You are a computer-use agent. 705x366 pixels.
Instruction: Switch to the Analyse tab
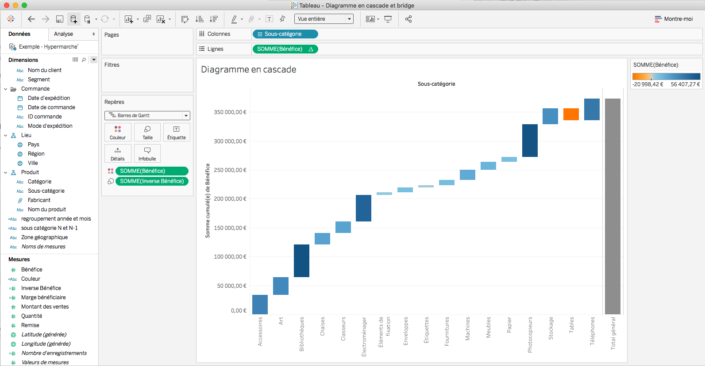pos(63,34)
